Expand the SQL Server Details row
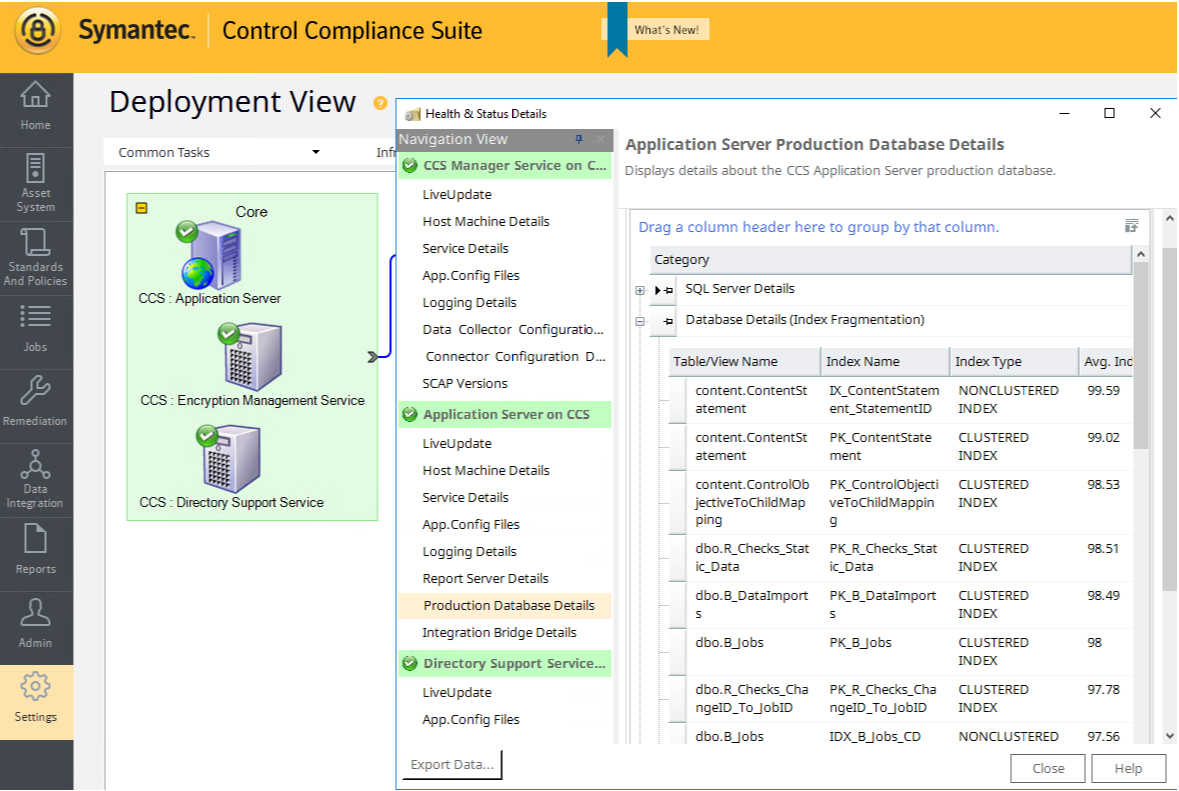Image resolution: width=1179 pixels, height=791 pixels. pyautogui.click(x=640, y=290)
